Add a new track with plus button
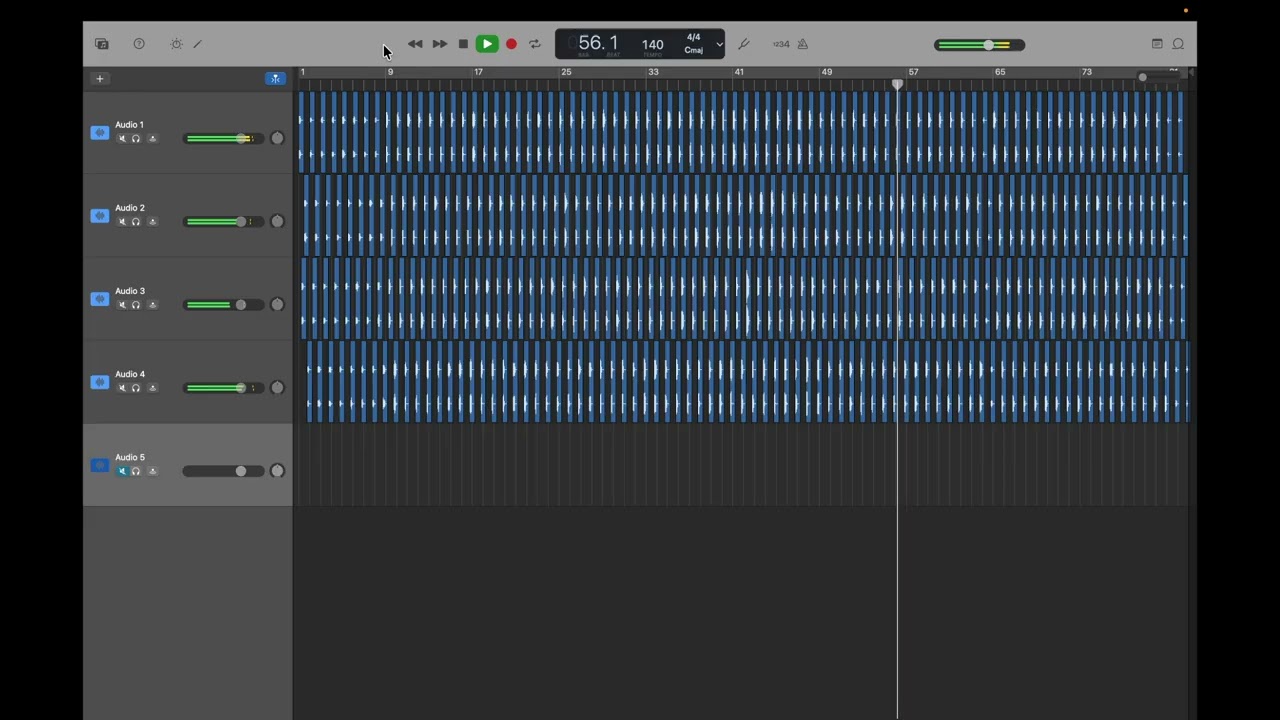This screenshot has width=1280, height=720. 99,79
